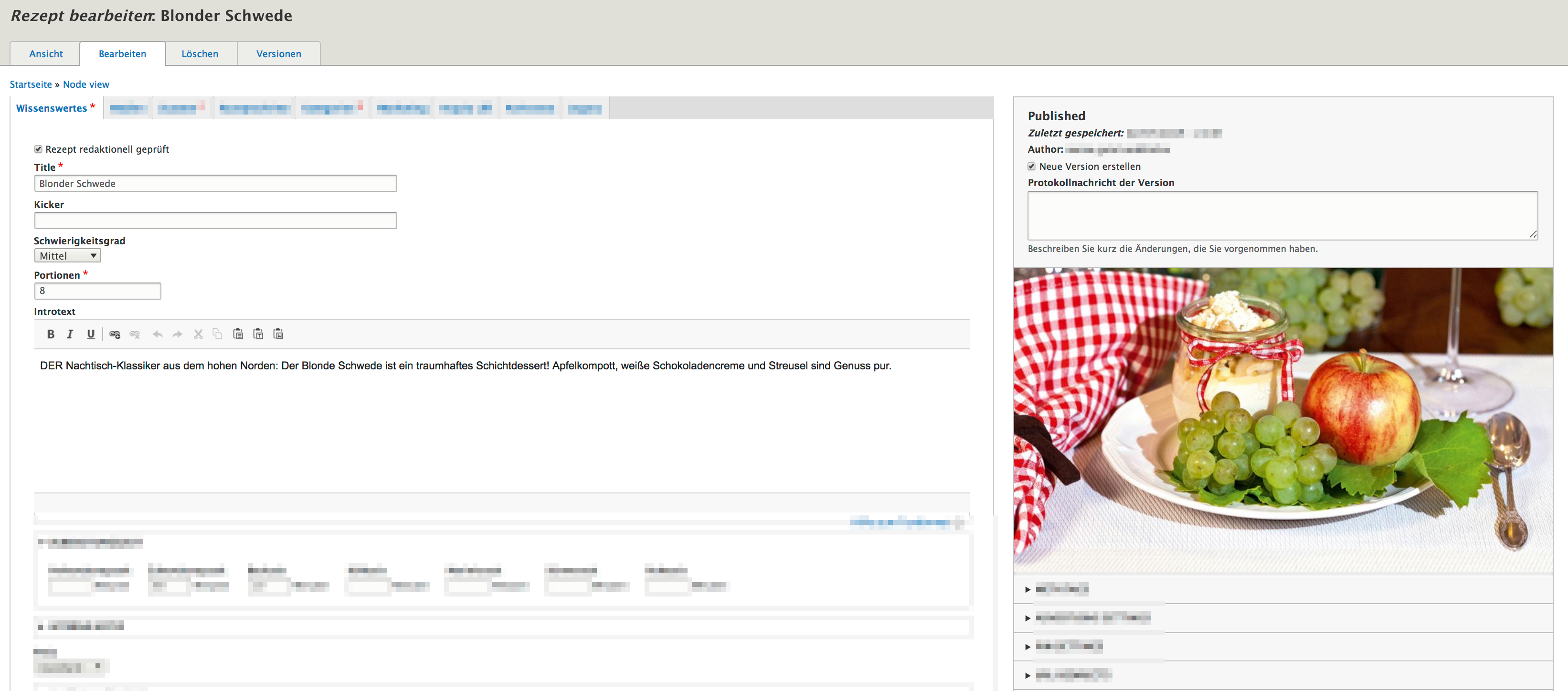Screen dimensions: 1568x691
Task: Insert a link with the chain-plus icon
Action: [115, 334]
